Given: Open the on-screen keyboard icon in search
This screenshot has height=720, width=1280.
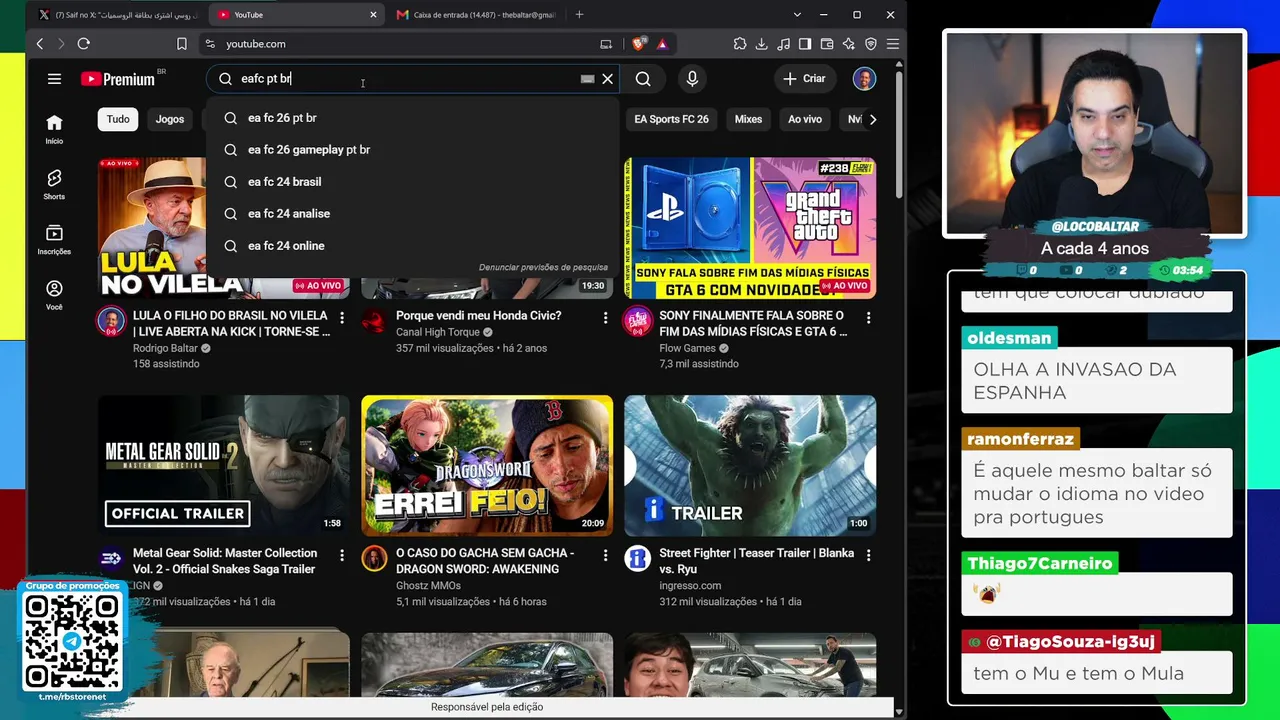Looking at the screenshot, I should point(588,79).
